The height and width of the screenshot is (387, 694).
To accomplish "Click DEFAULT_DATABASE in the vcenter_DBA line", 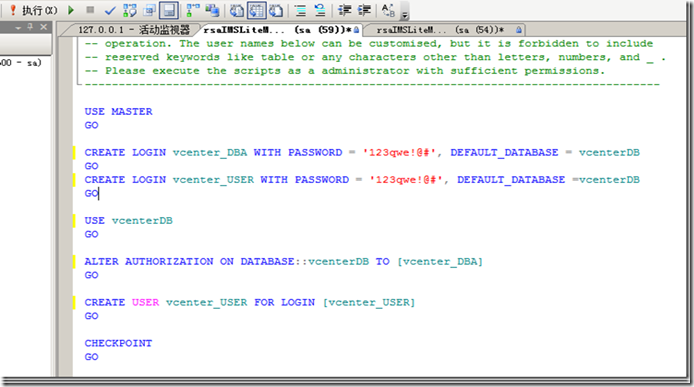I will point(505,152).
